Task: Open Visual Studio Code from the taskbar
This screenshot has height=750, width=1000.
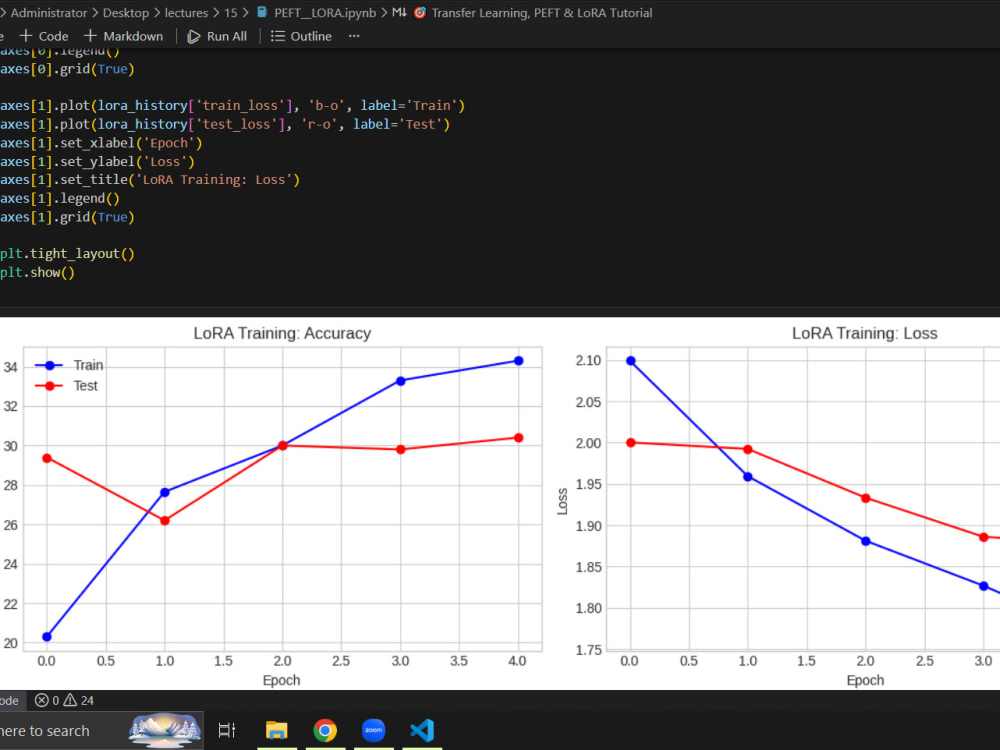Action: (x=422, y=730)
